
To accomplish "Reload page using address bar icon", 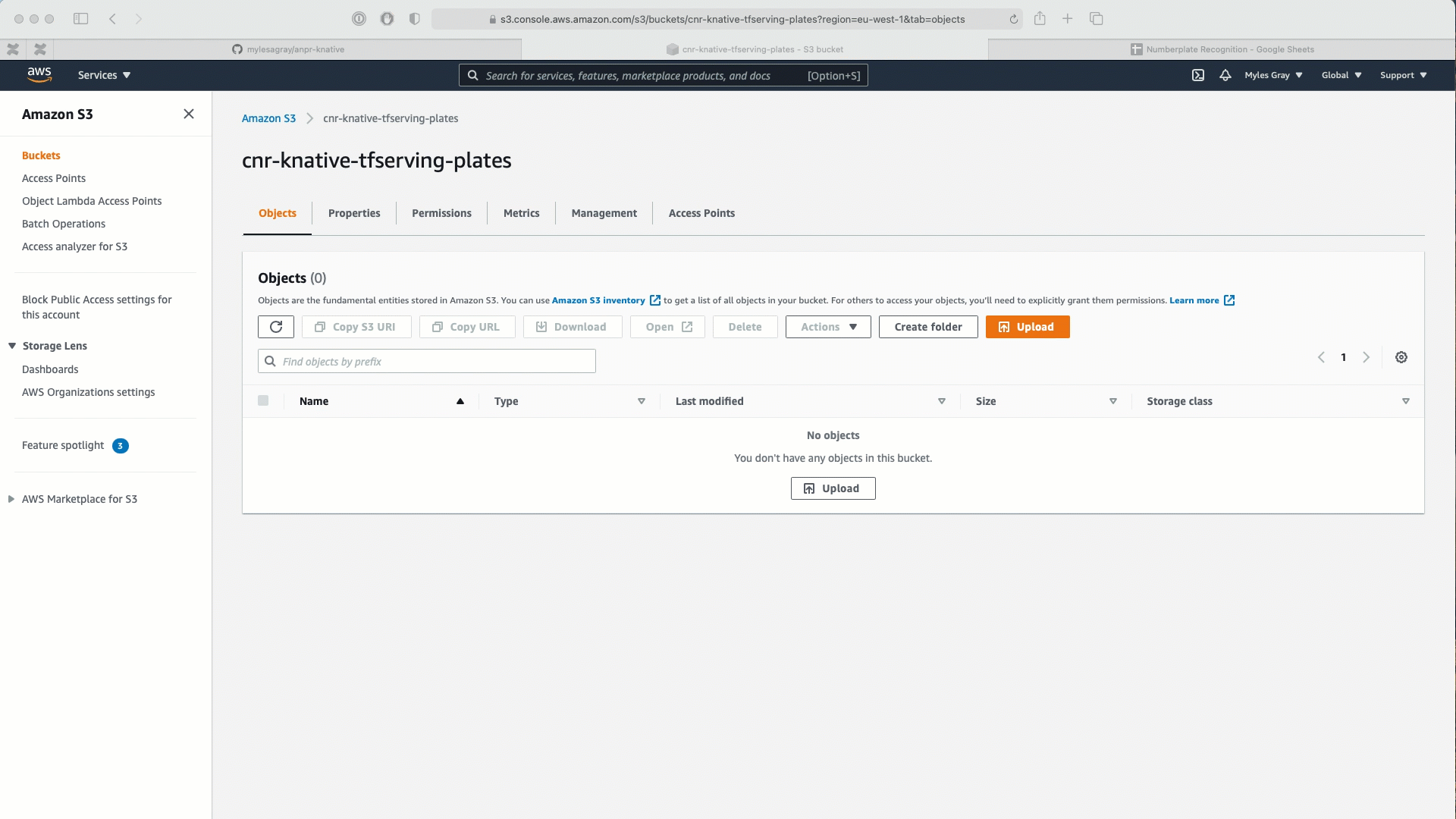I will point(1014,20).
